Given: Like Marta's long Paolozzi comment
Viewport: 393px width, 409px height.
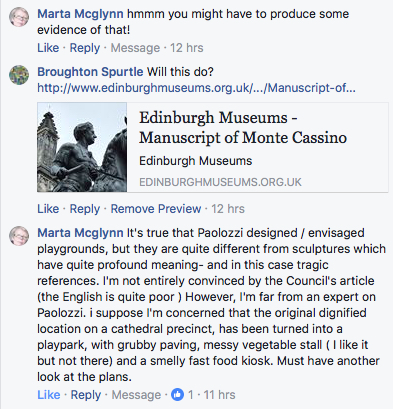Looking at the screenshot, I should coord(49,395).
